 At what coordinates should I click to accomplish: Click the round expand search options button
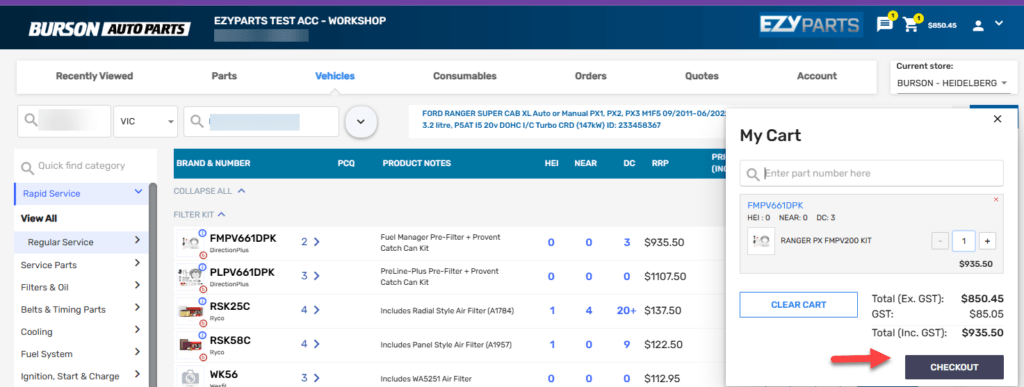point(361,122)
